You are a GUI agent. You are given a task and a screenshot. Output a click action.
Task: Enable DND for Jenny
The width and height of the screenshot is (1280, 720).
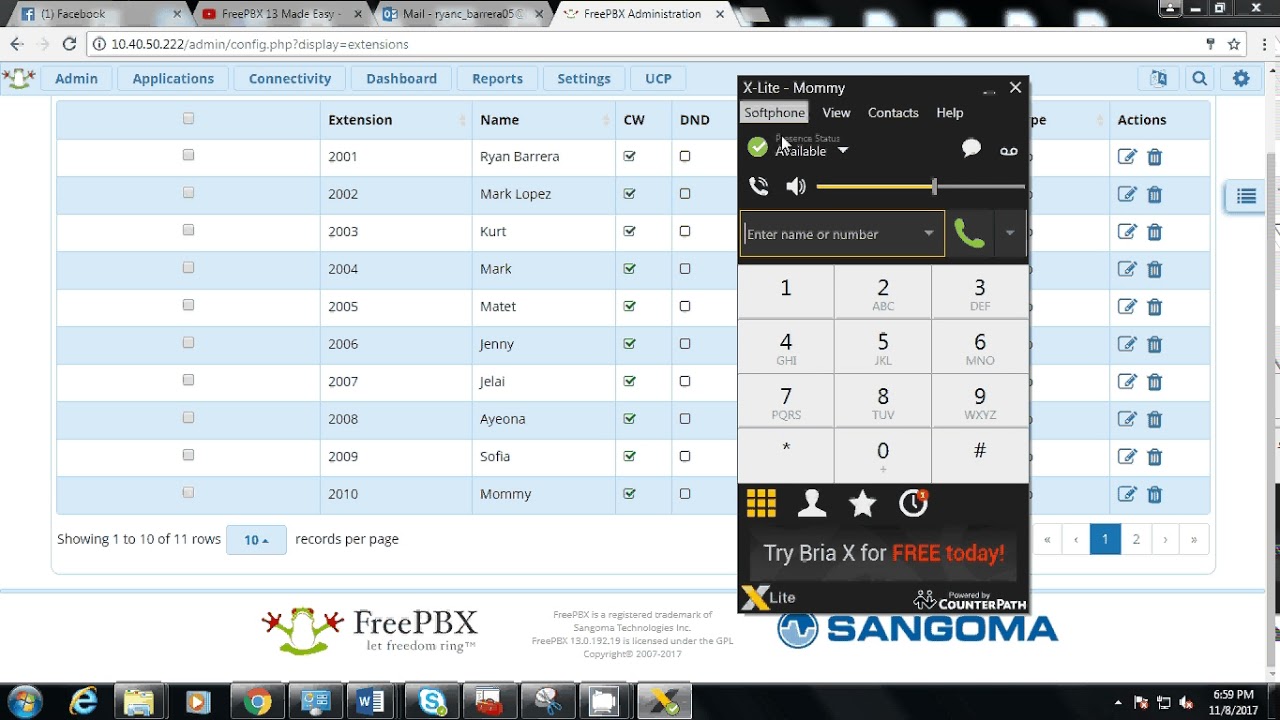[x=685, y=344]
